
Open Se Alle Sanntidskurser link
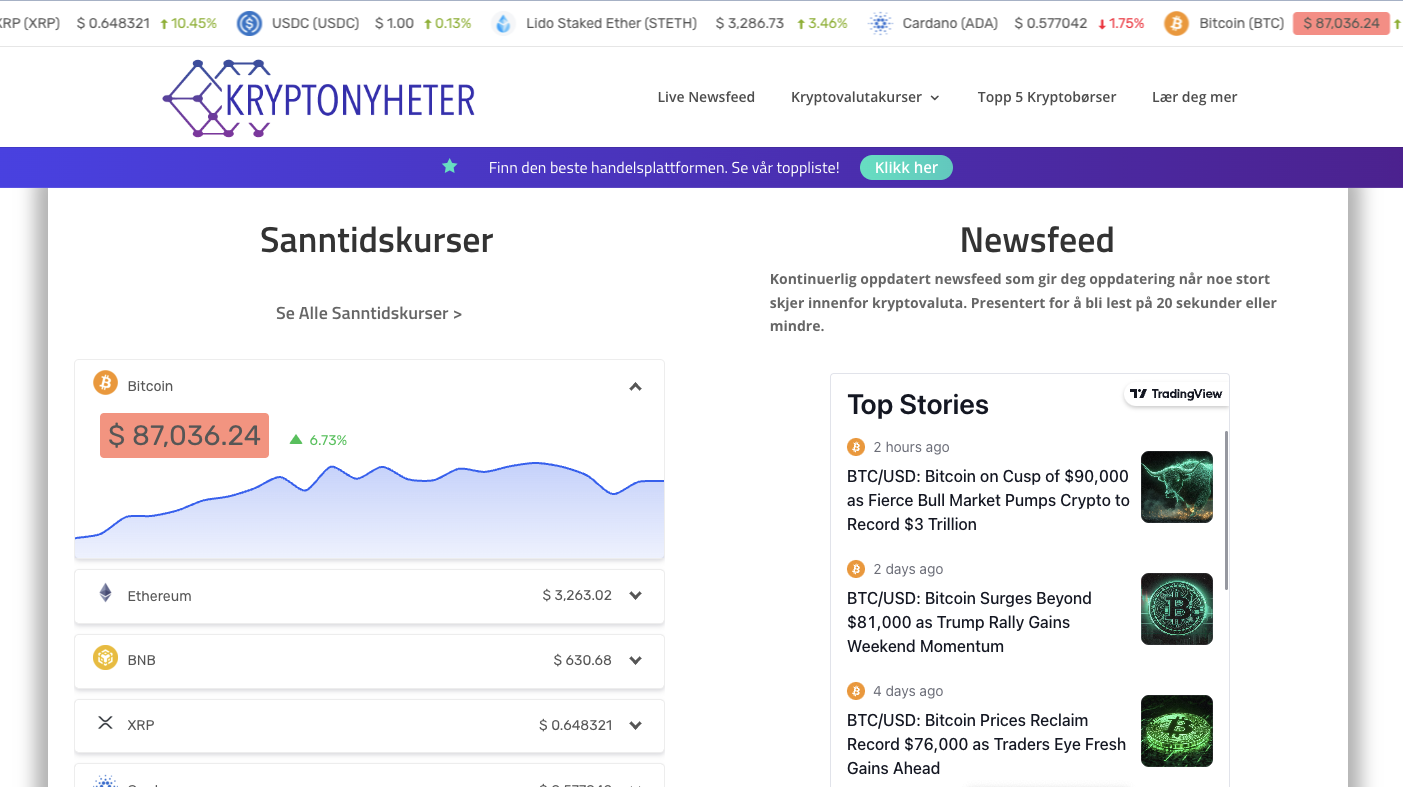pos(369,313)
